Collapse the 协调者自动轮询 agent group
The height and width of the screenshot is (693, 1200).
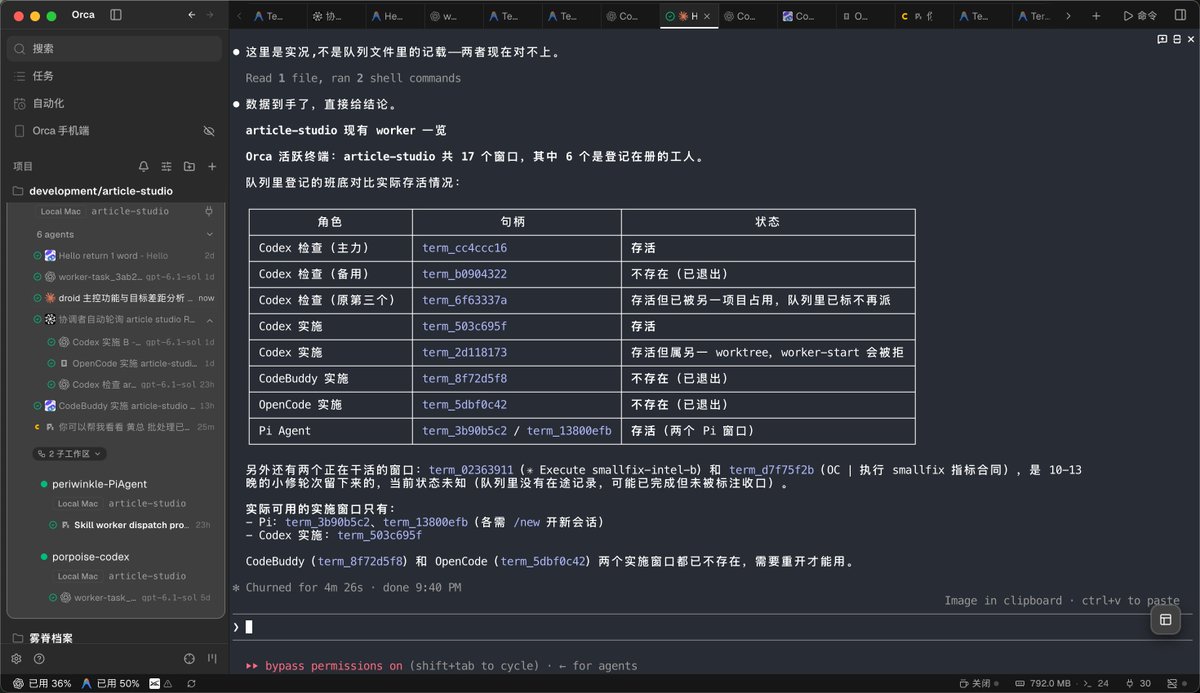tap(209, 320)
